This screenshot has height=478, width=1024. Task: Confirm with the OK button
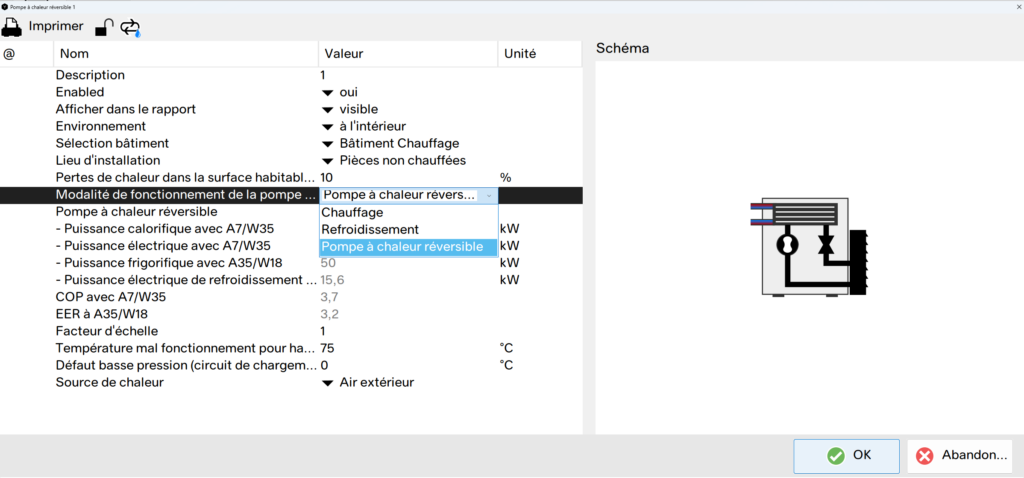point(846,456)
